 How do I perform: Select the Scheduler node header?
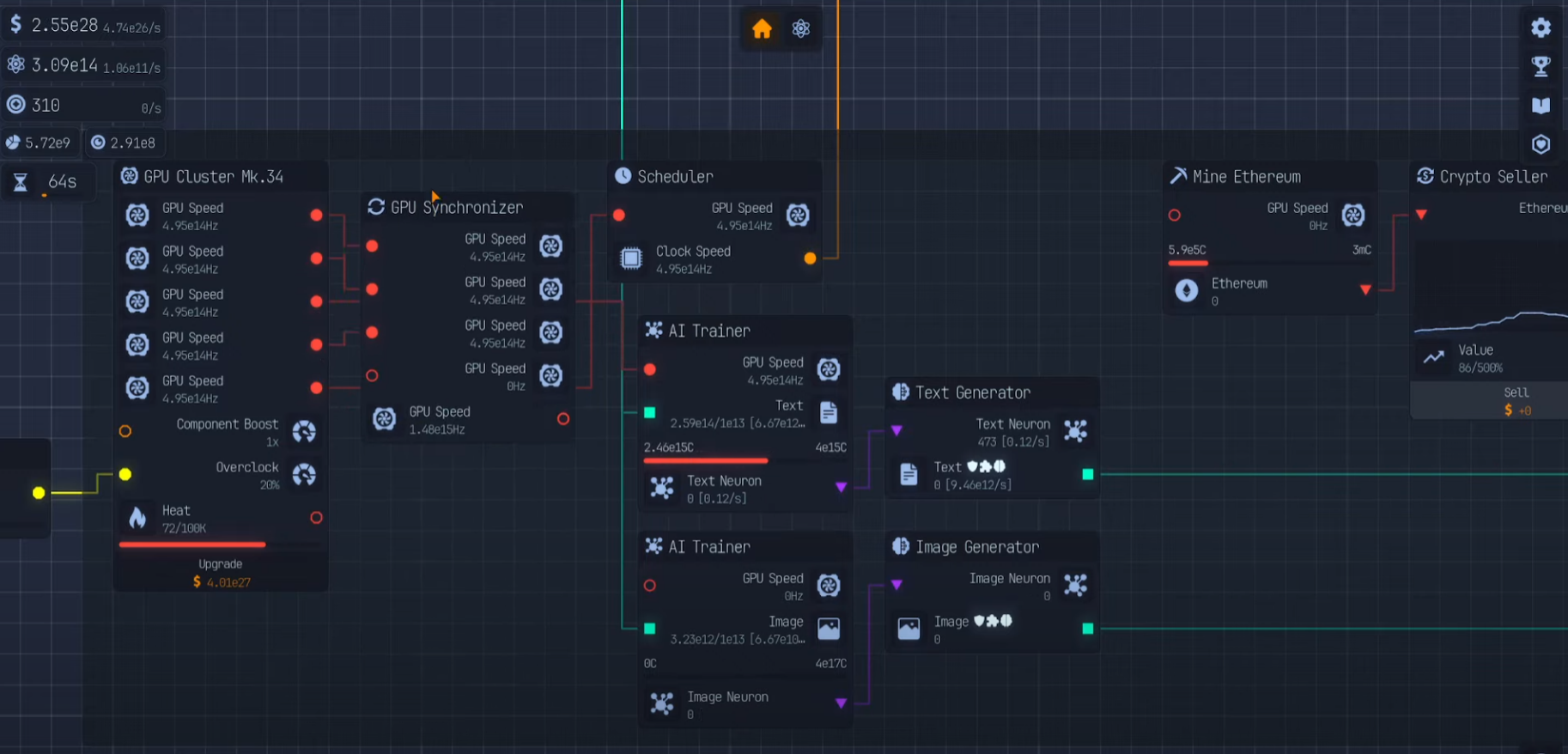[675, 177]
